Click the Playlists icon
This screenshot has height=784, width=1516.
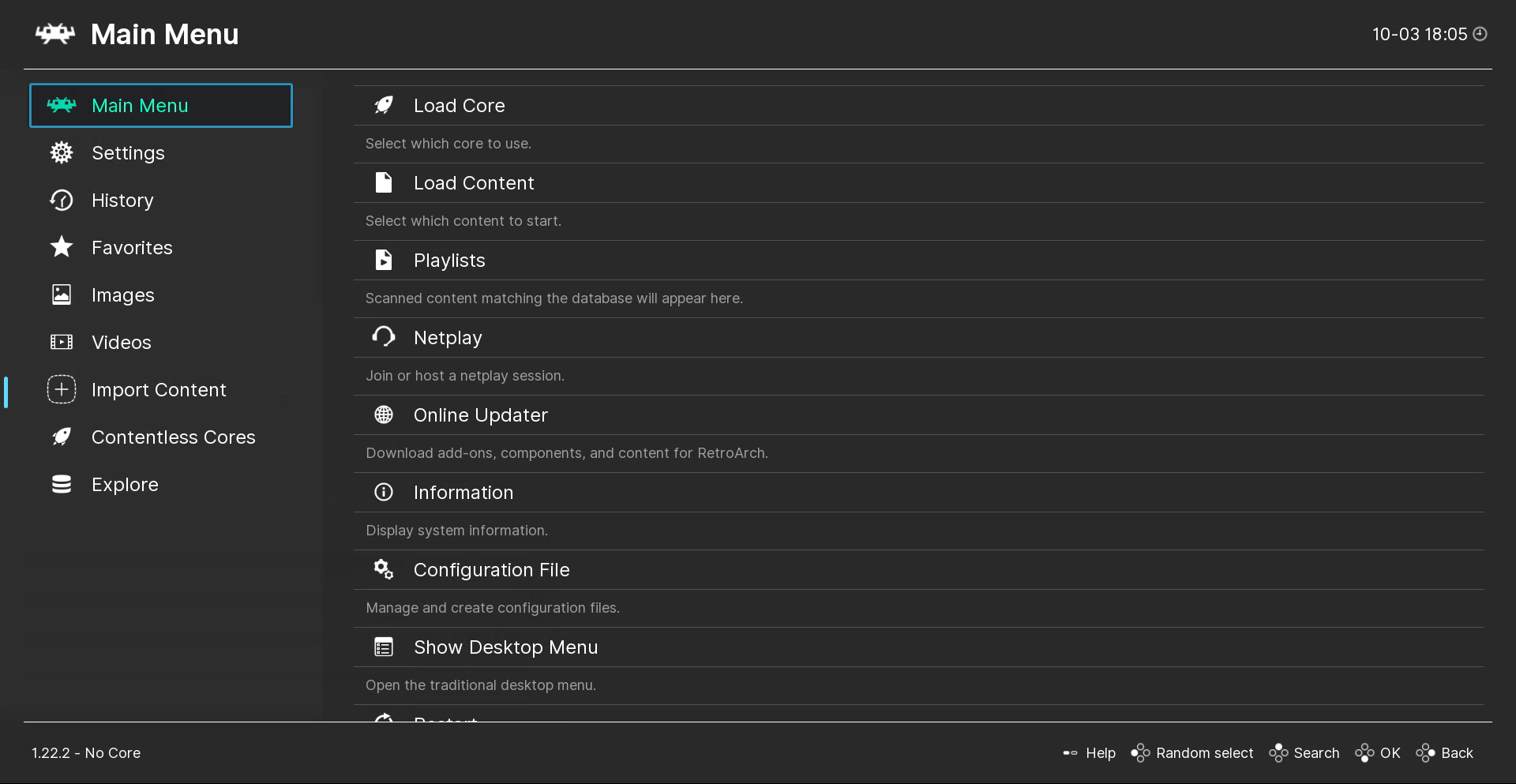point(384,260)
